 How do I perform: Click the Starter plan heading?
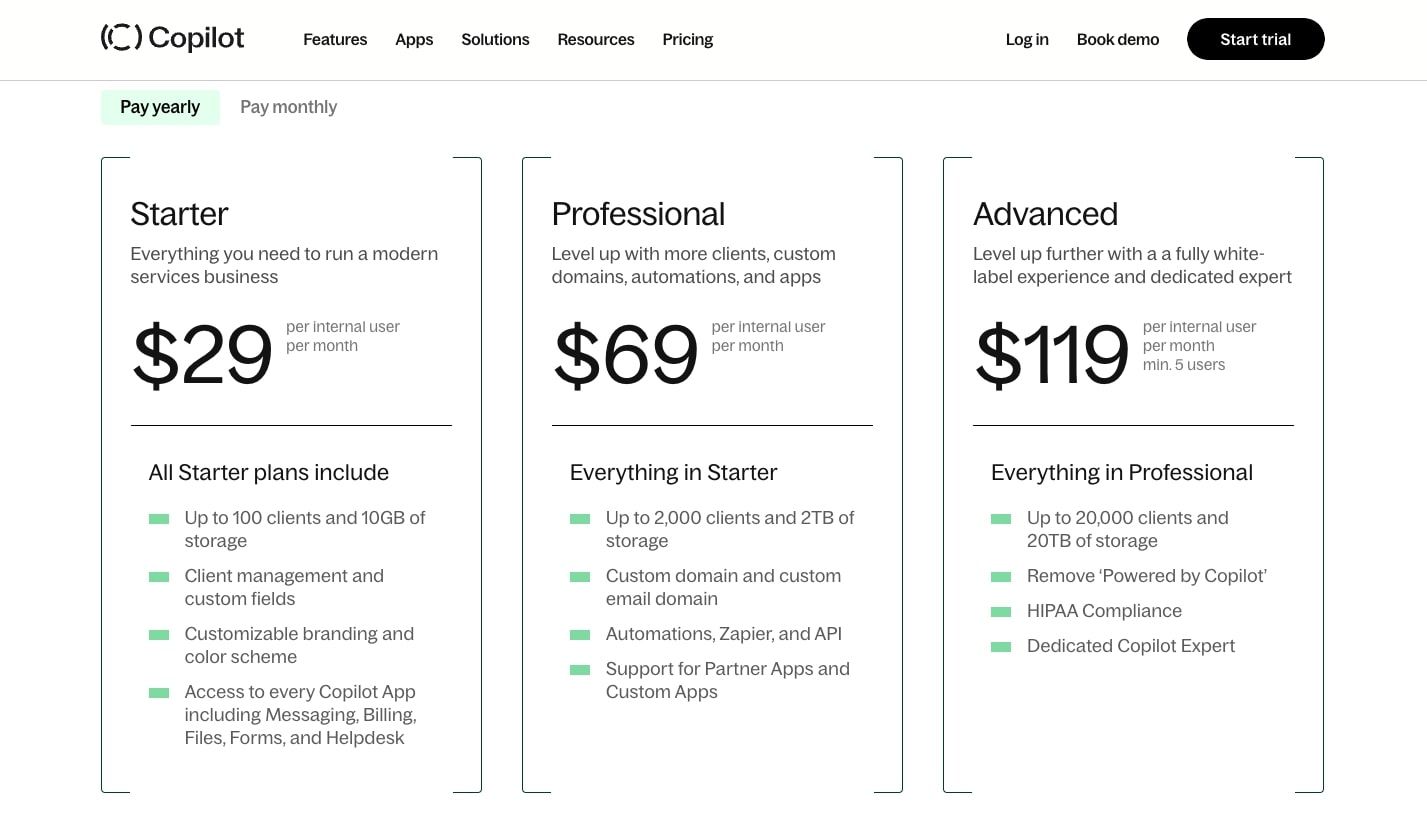[x=179, y=214]
